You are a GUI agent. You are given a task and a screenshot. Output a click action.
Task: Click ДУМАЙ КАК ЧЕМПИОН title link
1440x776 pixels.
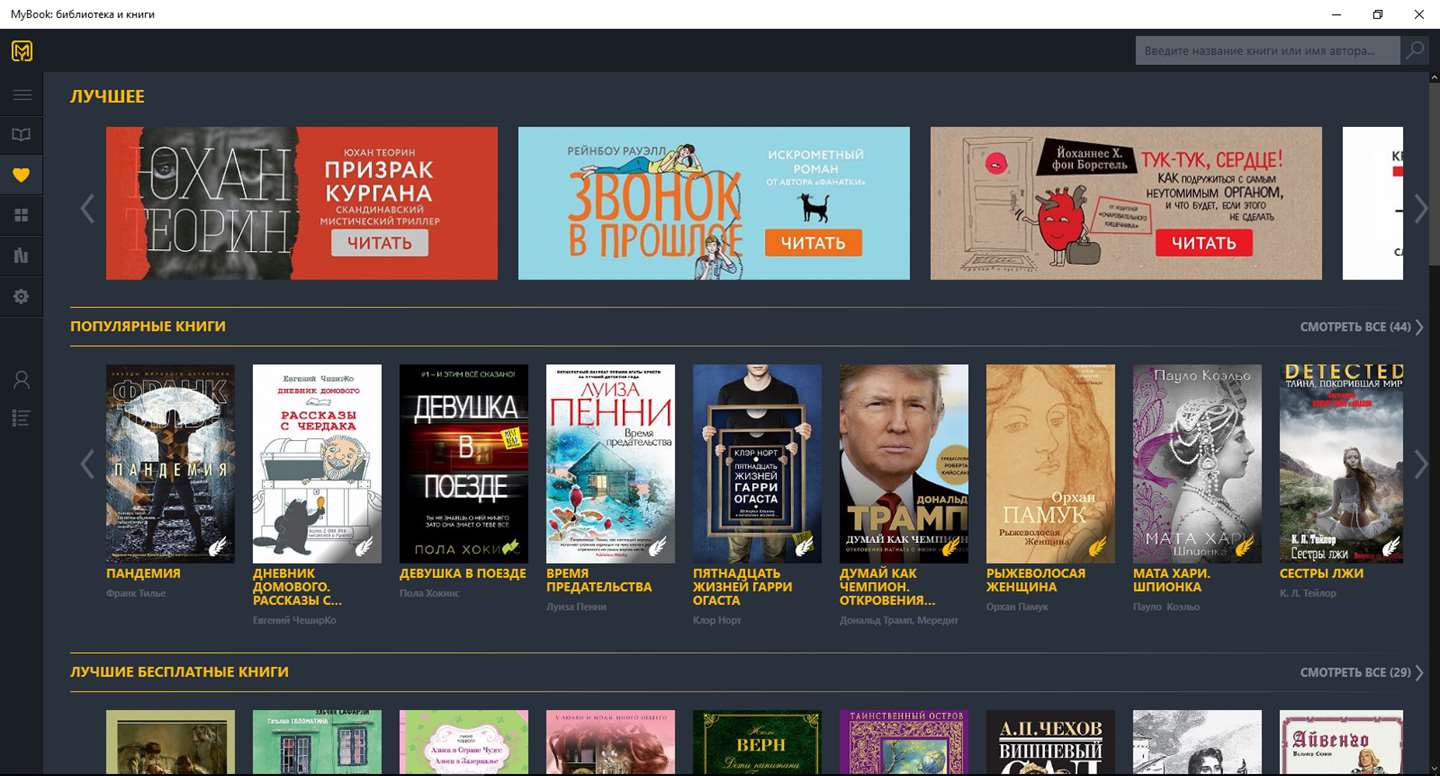(x=888, y=587)
